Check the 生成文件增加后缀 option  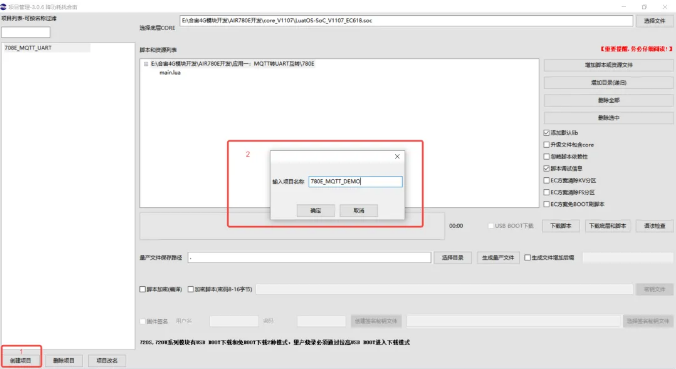coord(527,257)
